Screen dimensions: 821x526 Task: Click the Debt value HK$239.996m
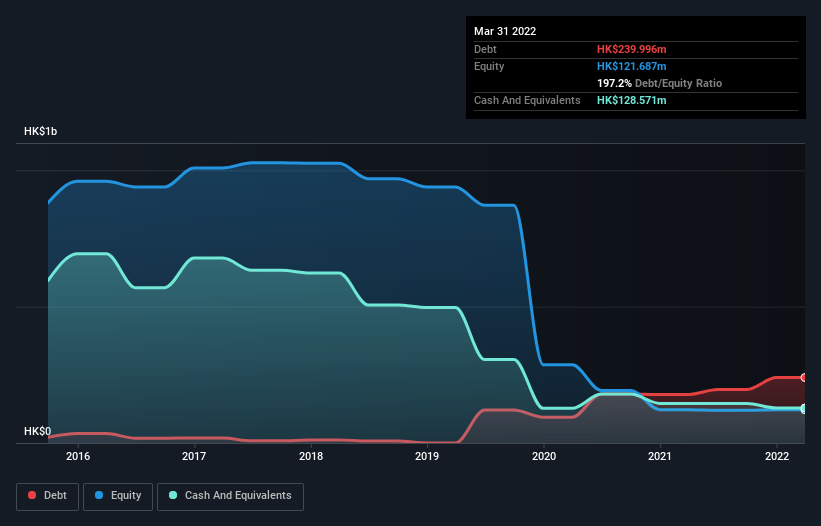tap(631, 49)
